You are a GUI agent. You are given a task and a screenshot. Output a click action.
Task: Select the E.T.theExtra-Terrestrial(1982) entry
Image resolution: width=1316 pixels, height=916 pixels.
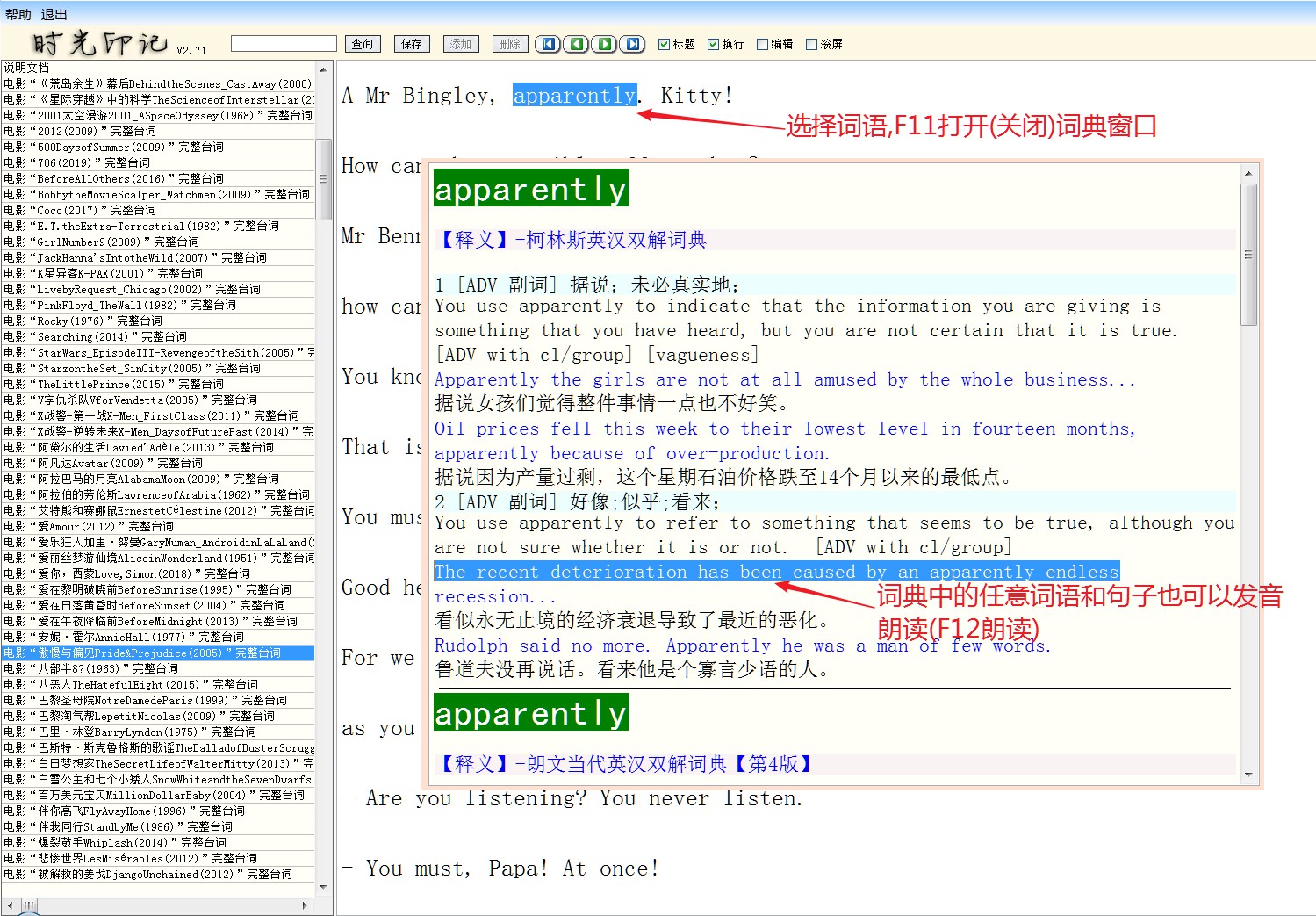[x=158, y=226]
